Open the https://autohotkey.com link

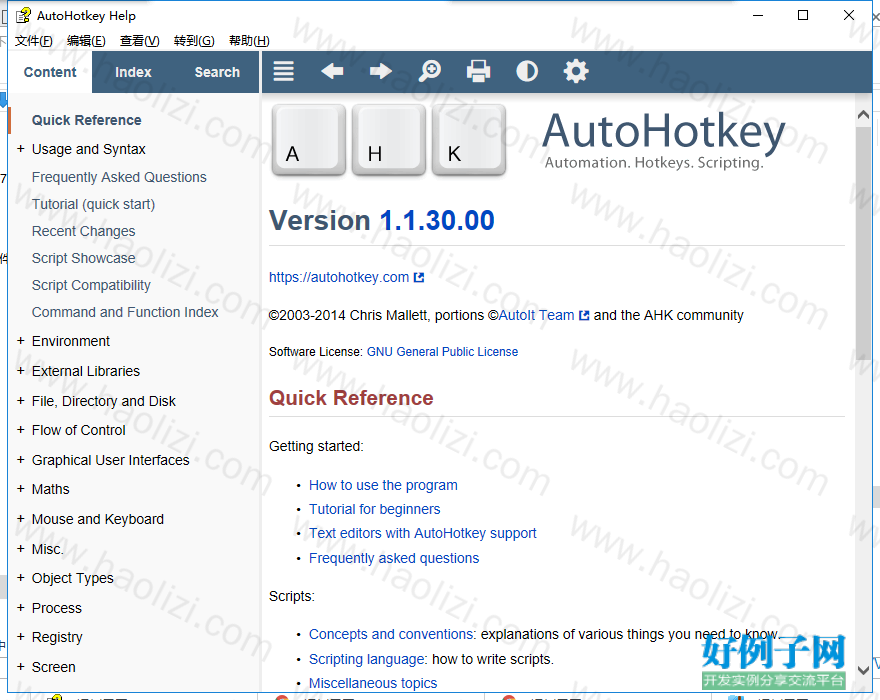[339, 277]
